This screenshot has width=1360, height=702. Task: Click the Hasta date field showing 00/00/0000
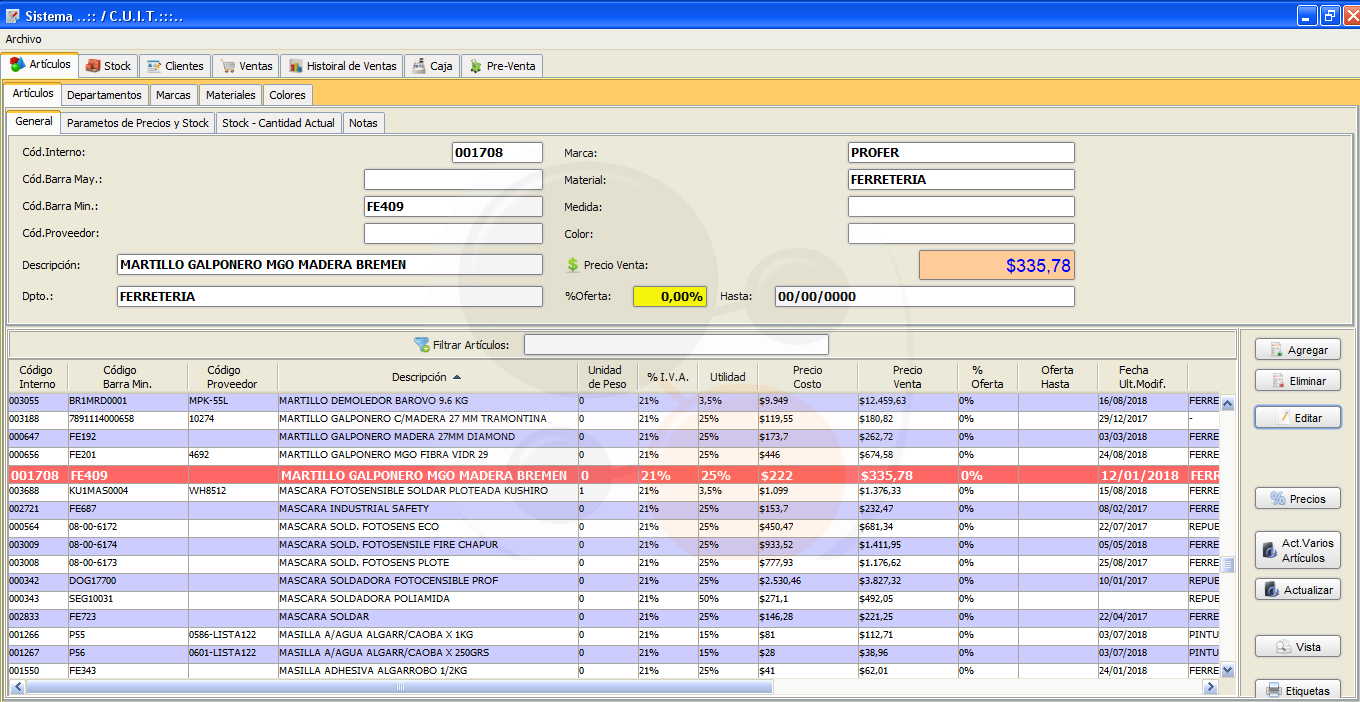click(x=925, y=297)
